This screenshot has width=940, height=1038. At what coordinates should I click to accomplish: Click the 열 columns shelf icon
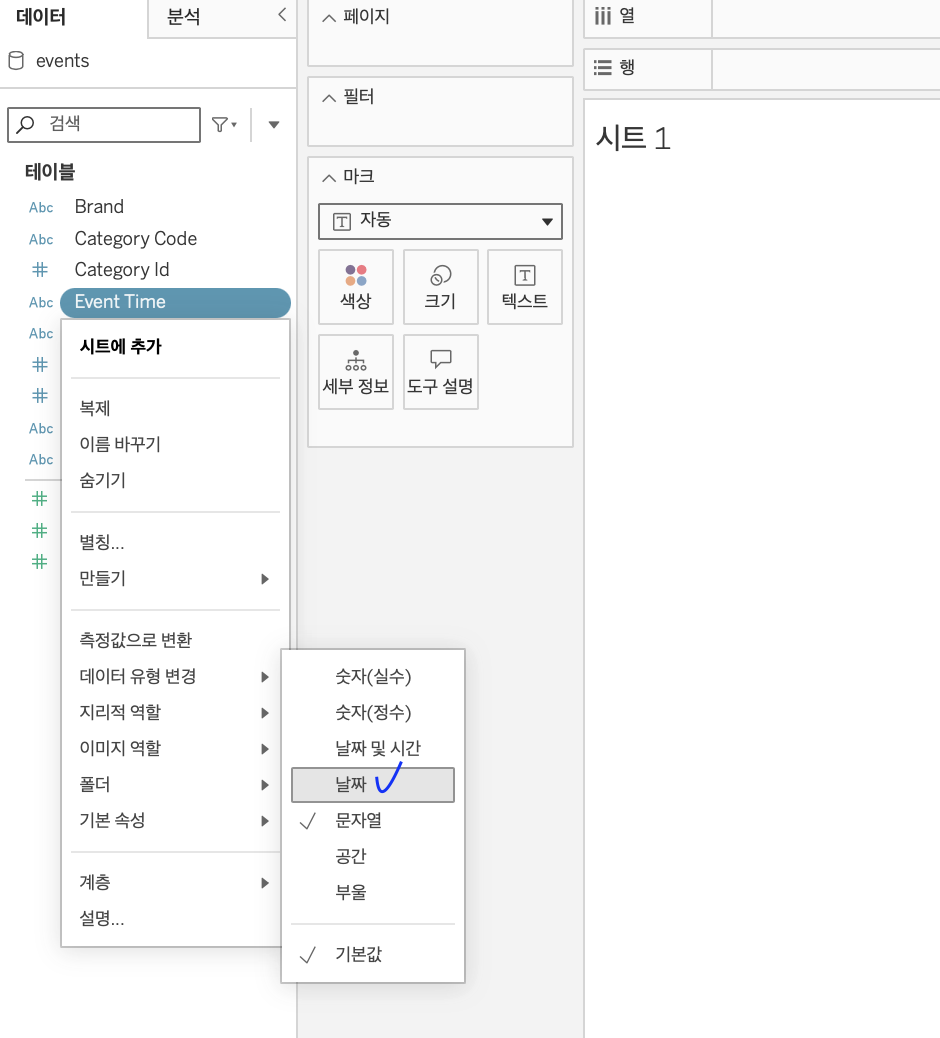pyautogui.click(x=602, y=16)
